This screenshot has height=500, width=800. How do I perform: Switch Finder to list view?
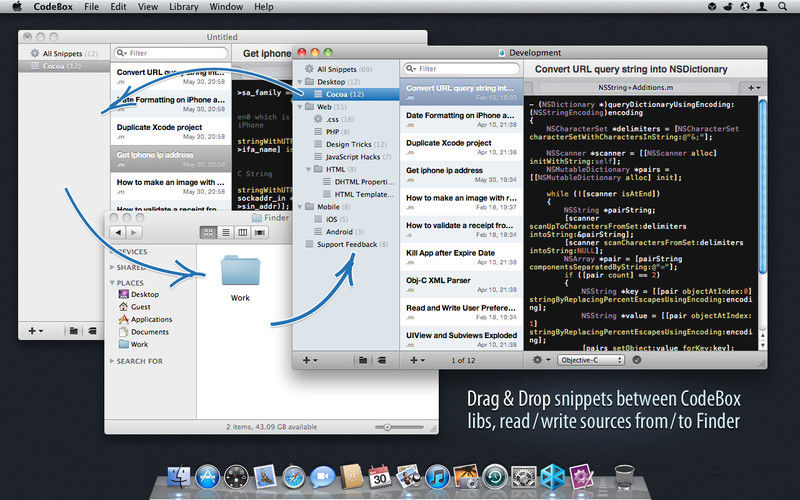[x=226, y=233]
